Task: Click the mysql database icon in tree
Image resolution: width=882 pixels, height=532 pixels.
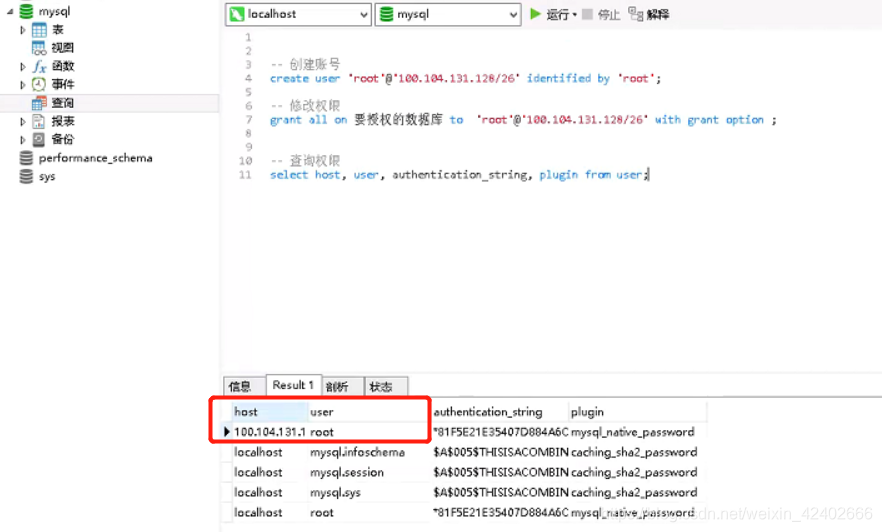Action: [x=26, y=11]
